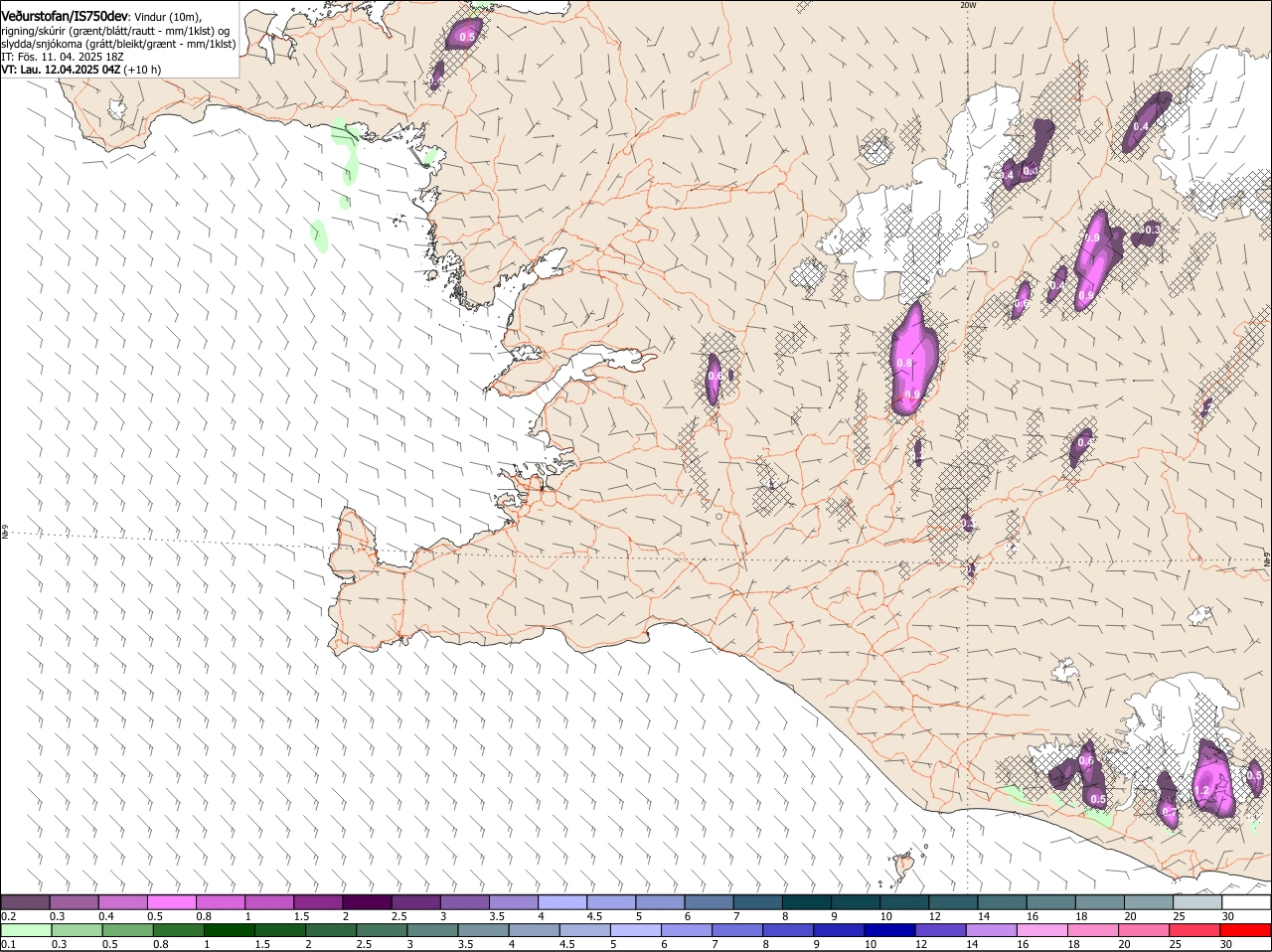This screenshot has width=1272, height=952.
Task: Click the '20W' longitude label
Action: point(968,5)
